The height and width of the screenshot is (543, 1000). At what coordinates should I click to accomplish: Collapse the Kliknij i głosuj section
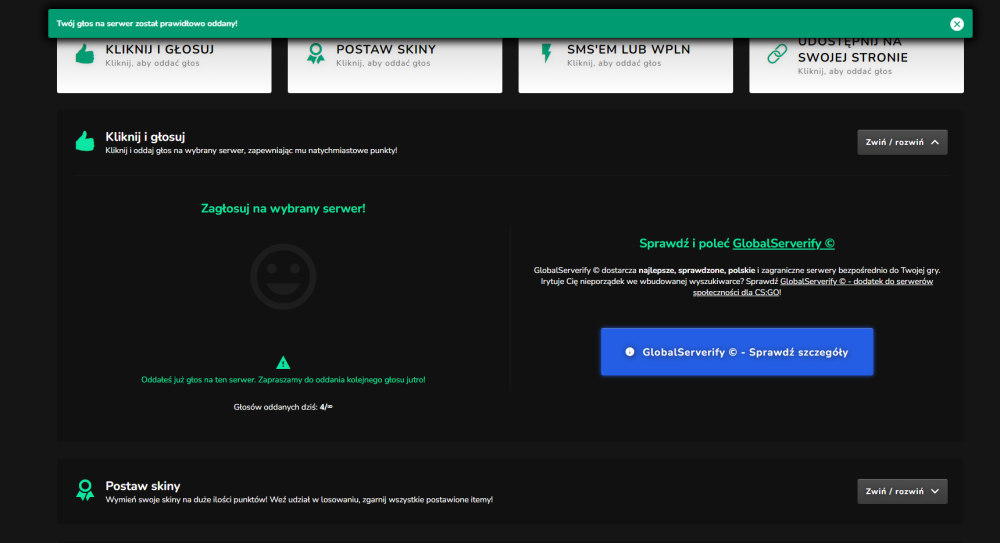(902, 142)
